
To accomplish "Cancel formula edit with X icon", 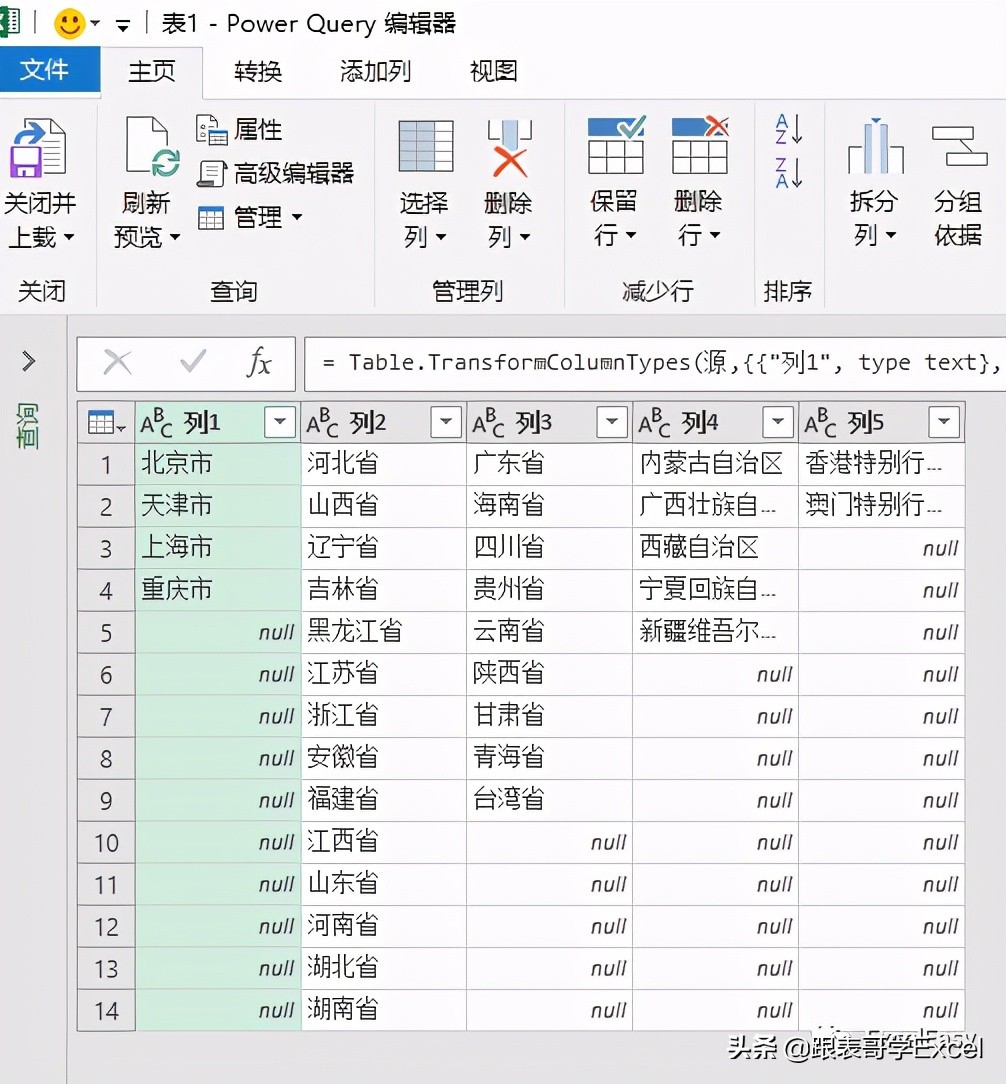I will [118, 362].
